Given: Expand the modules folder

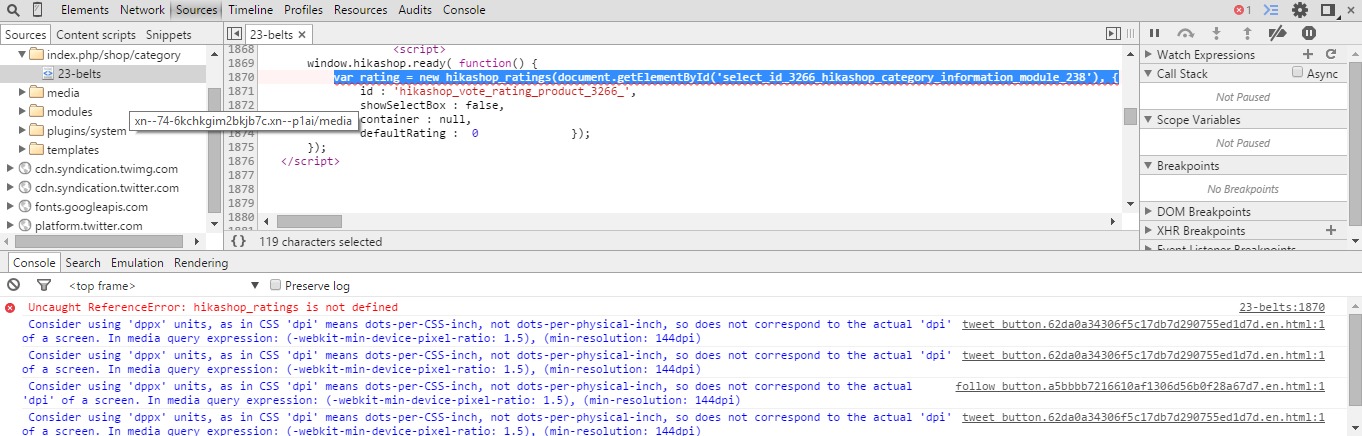Looking at the screenshot, I should pos(22,112).
